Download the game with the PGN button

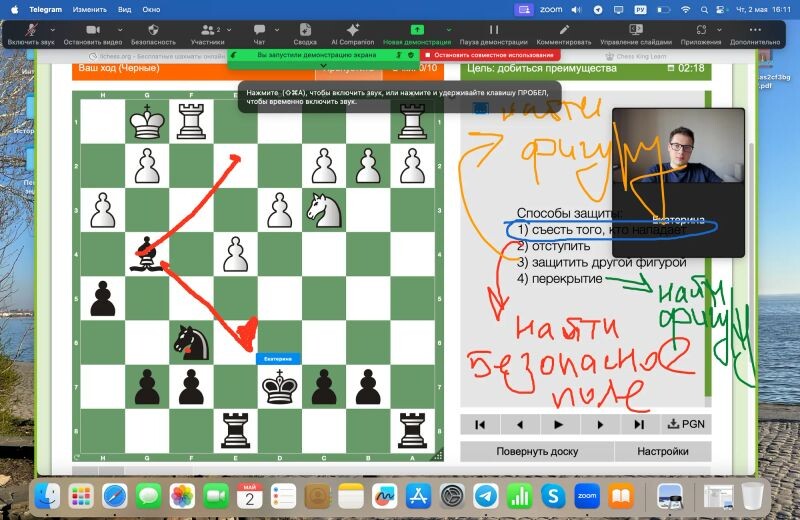[x=686, y=424]
